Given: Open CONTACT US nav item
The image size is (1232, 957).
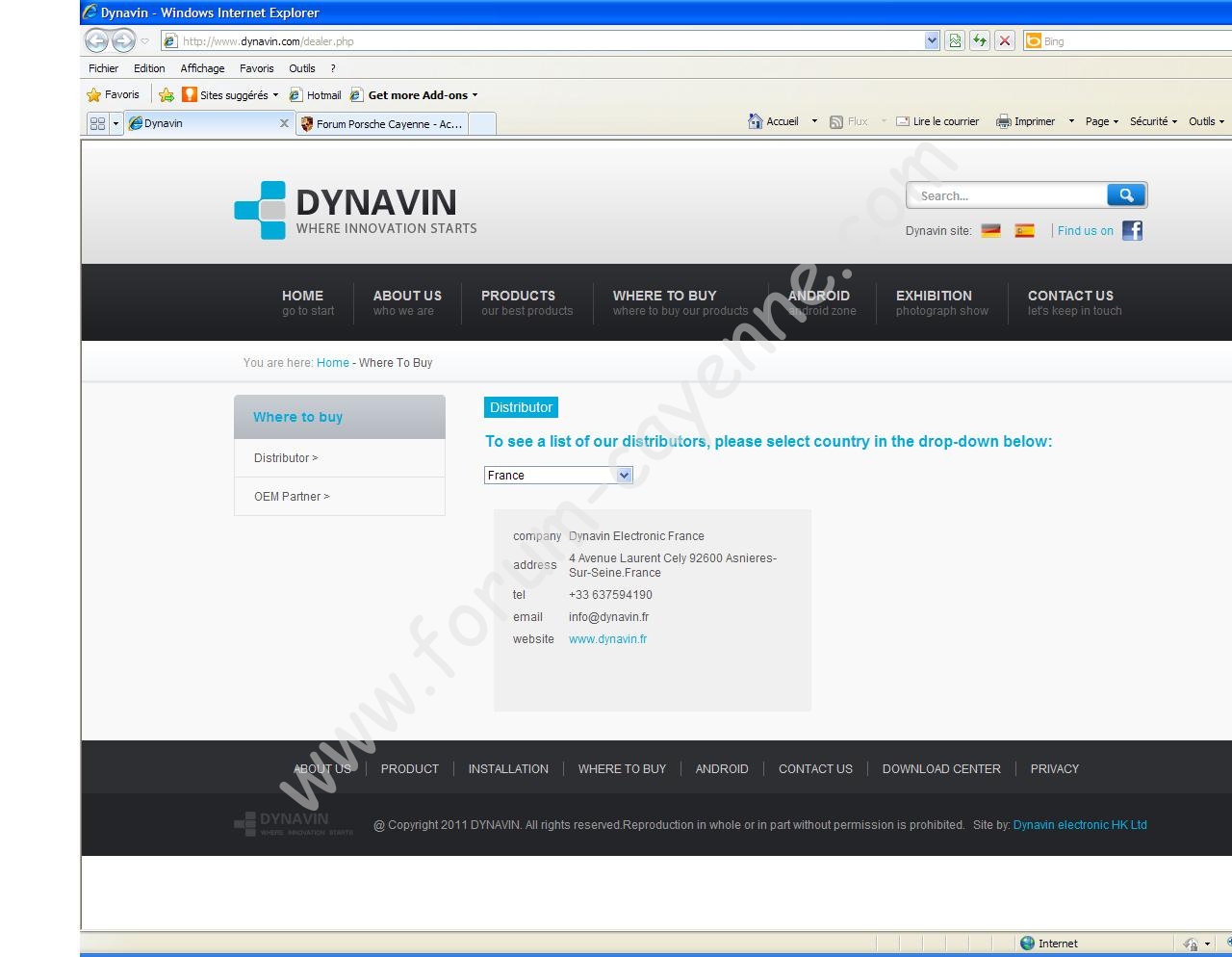Looking at the screenshot, I should [1074, 302].
